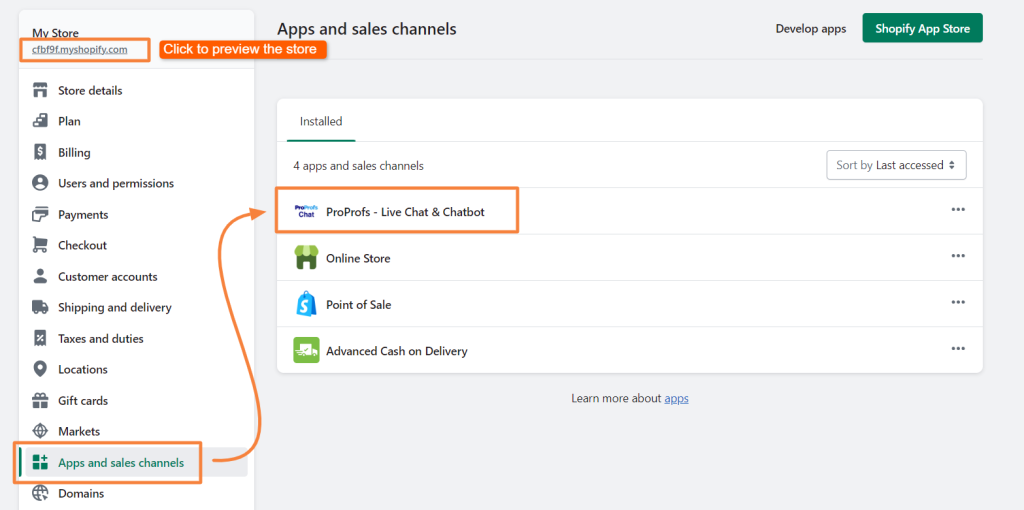Follow the Learn more about apps link
This screenshot has width=1024, height=510.
click(676, 398)
